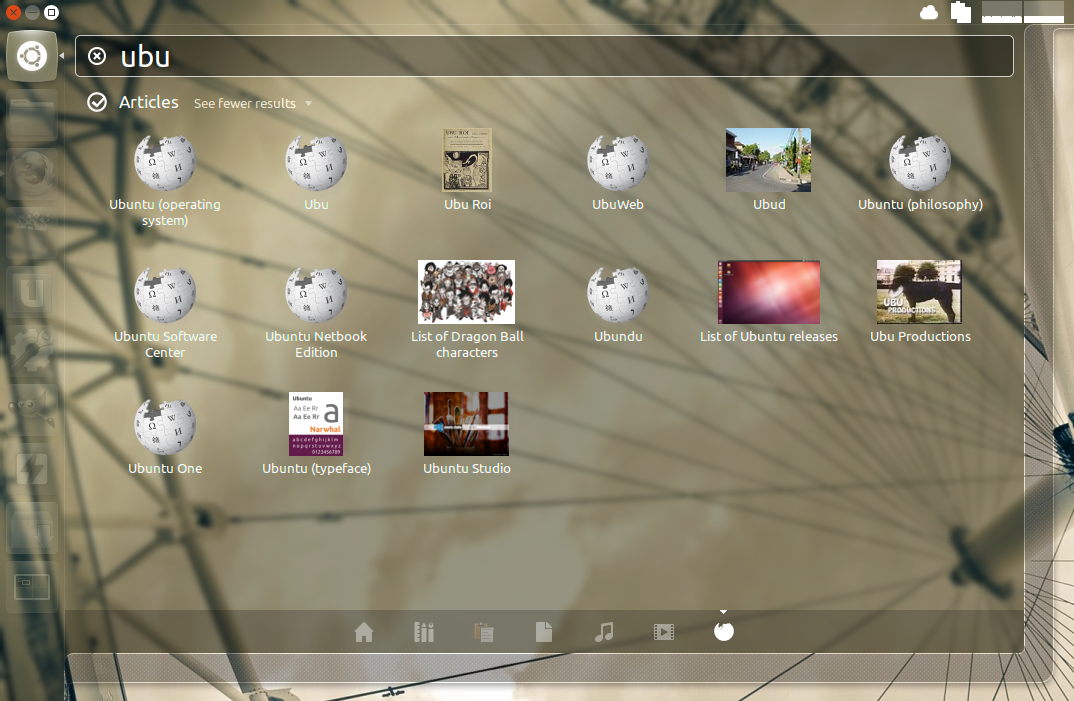Image resolution: width=1074 pixels, height=701 pixels.
Task: Open List of Dragon Ball characters result
Action: coord(467,310)
